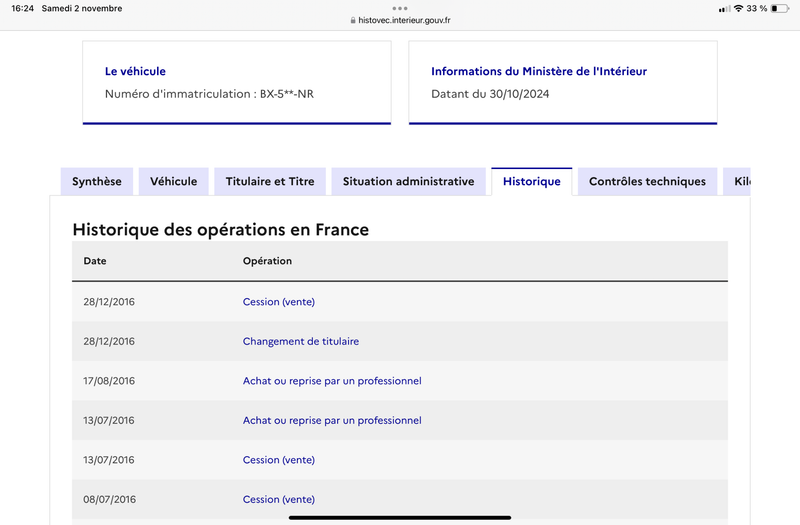Click the 13/07/2016 Achat ou reprise par un professionnel
The width and height of the screenshot is (800, 525).
[x=332, y=420]
